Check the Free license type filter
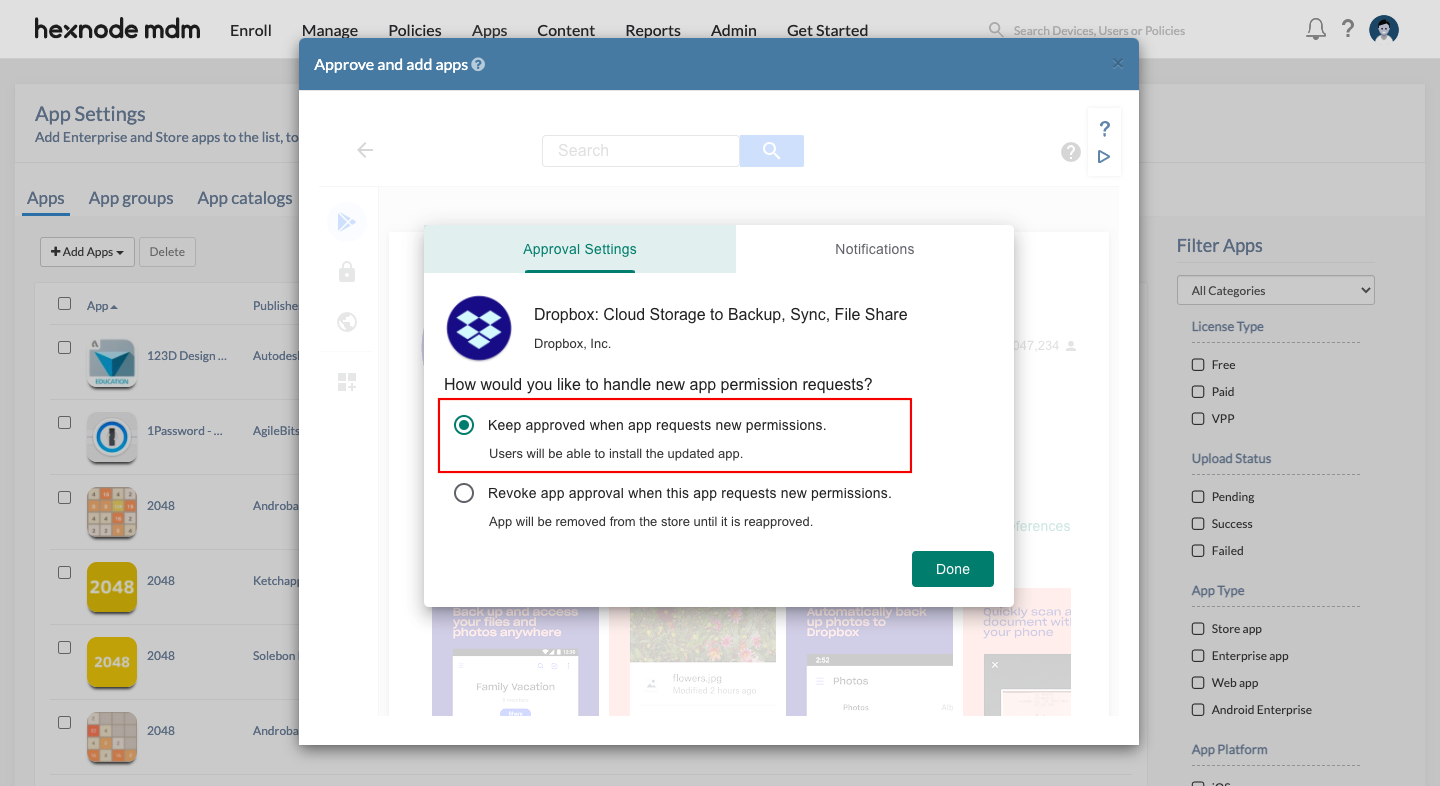This screenshot has height=786, width=1440. (1198, 365)
